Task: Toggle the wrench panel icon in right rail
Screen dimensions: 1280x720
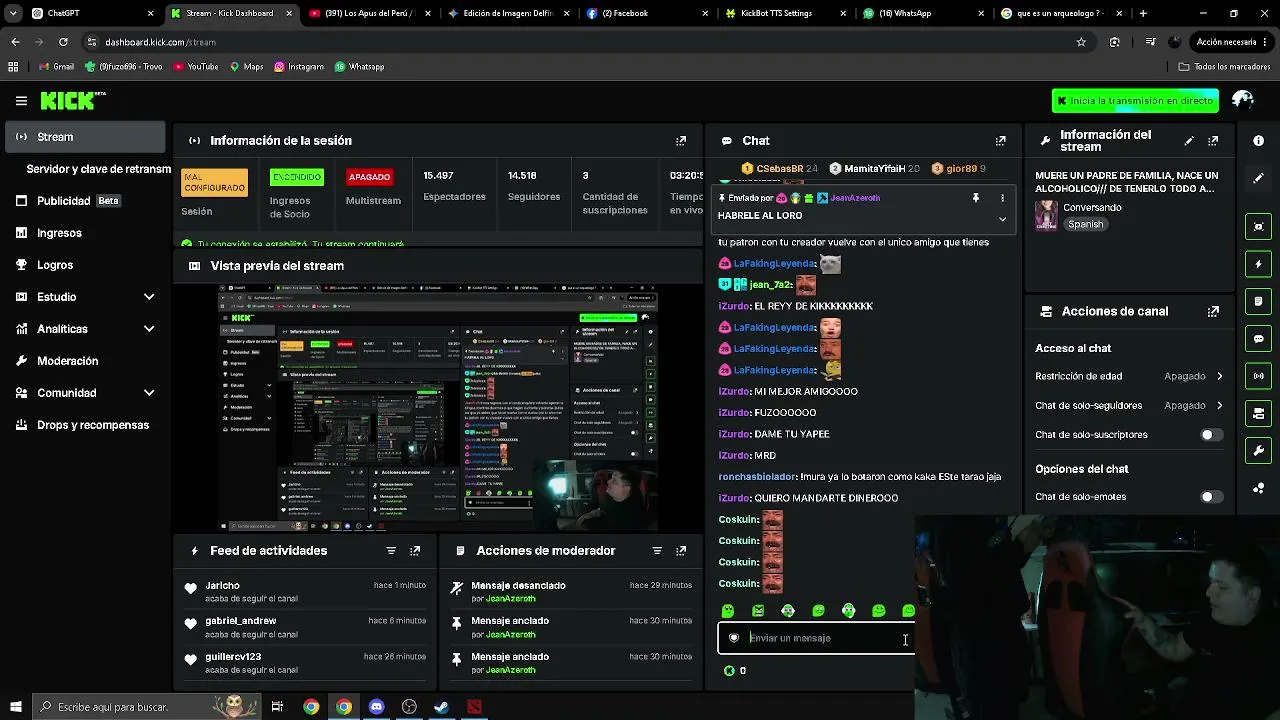Action: click(1258, 451)
